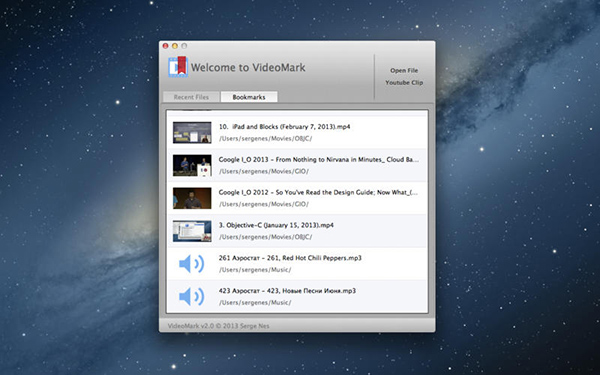Image resolution: width=600 pixels, height=375 pixels.
Task: Click speaker icon for Новые Песни Июня.mp3
Action: (x=191, y=297)
